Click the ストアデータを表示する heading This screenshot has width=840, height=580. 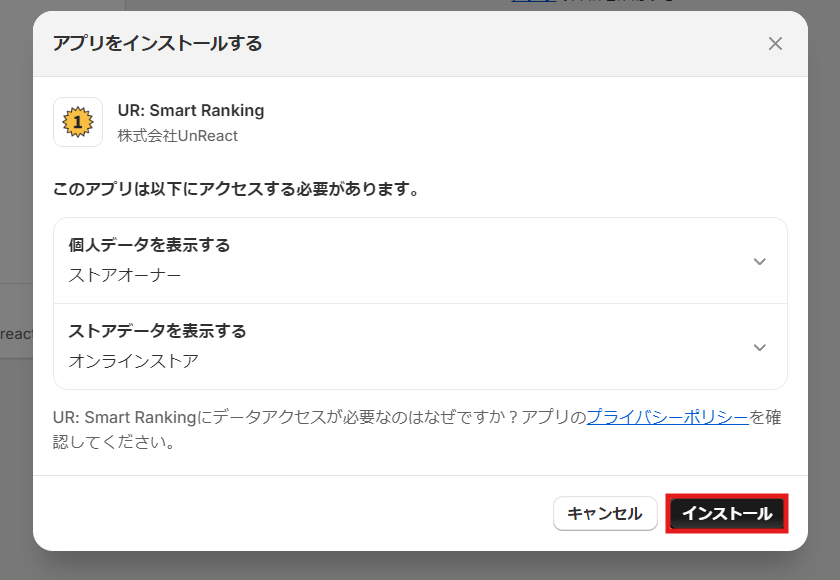[x=157, y=331]
